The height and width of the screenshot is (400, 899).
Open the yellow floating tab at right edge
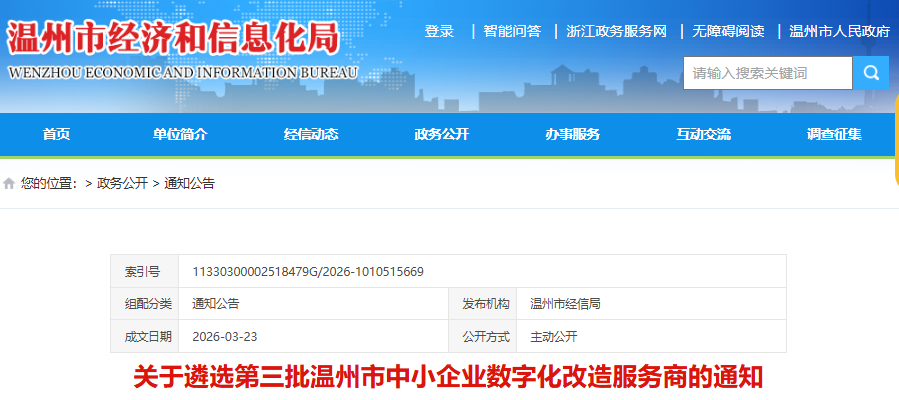[x=895, y=140]
